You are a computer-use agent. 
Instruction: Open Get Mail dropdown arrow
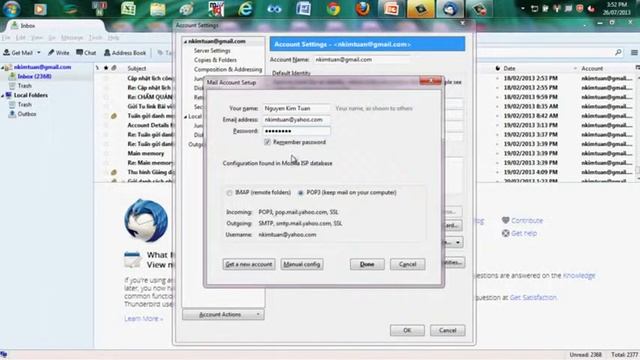click(x=39, y=53)
